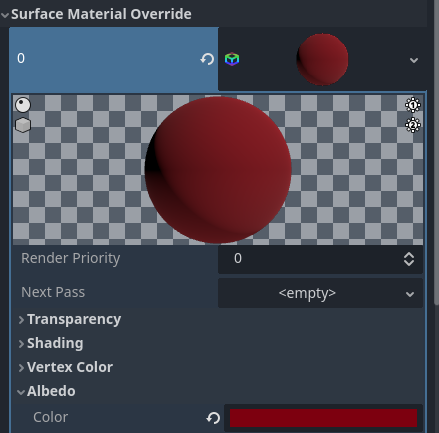Open the dark red Albedo color picker

[x=323, y=418]
